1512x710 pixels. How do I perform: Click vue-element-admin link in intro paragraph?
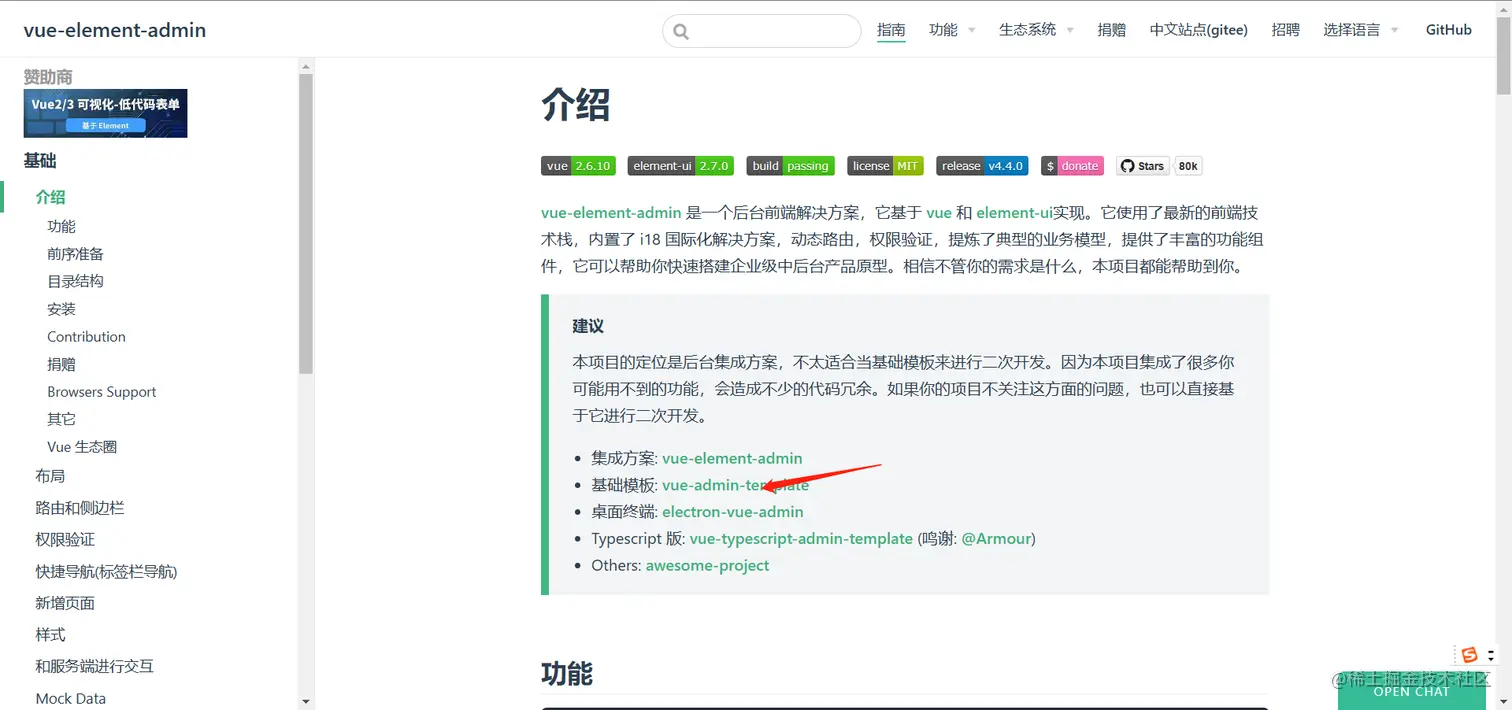click(x=611, y=213)
